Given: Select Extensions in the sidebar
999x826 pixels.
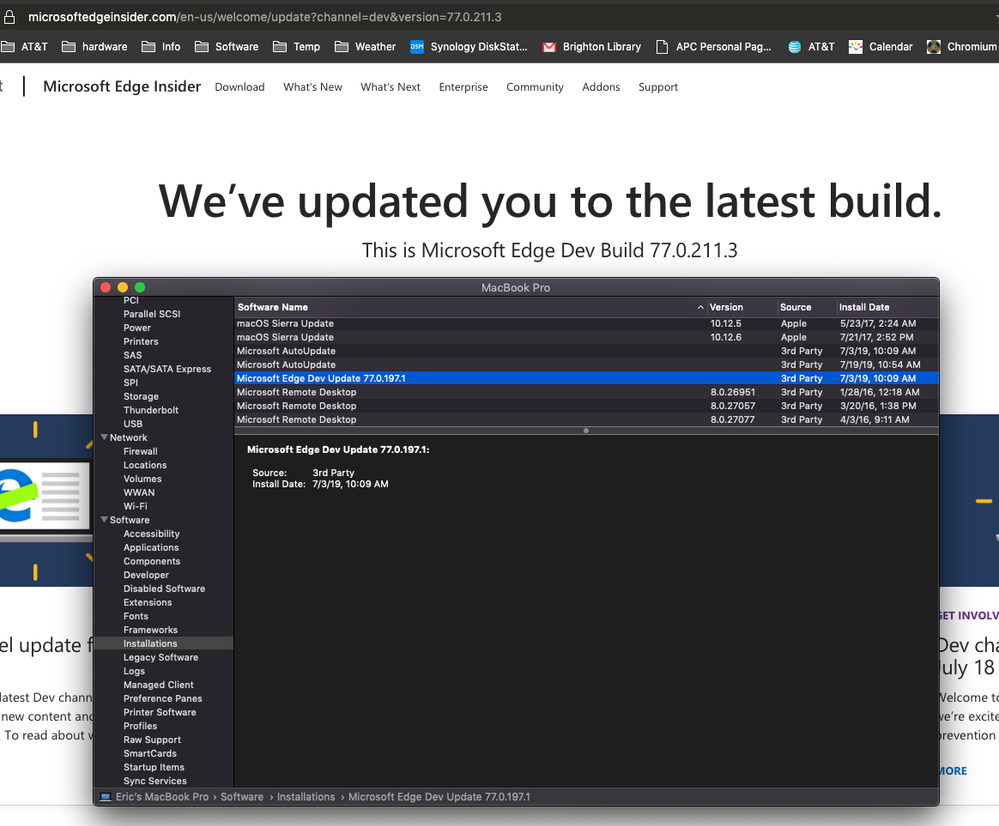Looking at the screenshot, I should tap(147, 602).
